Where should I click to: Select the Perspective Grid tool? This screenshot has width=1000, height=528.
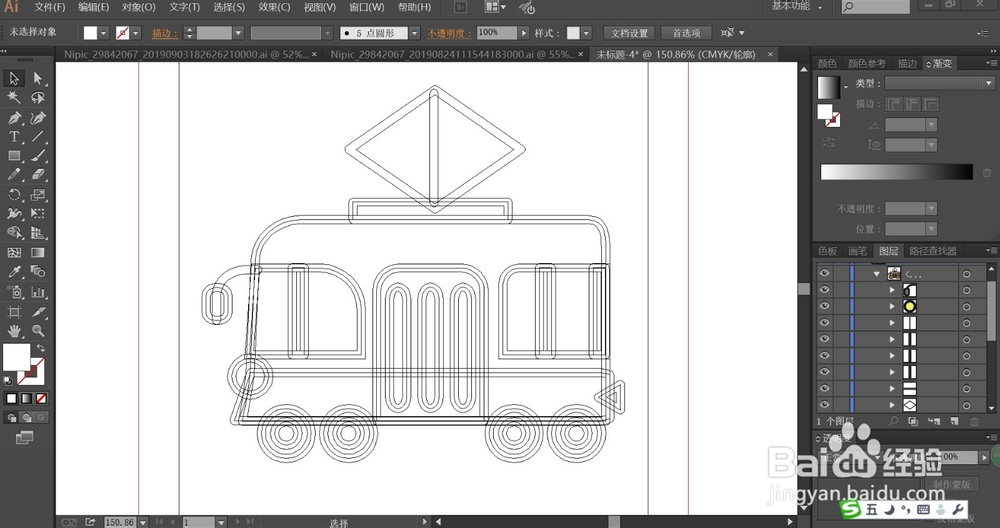[x=38, y=233]
